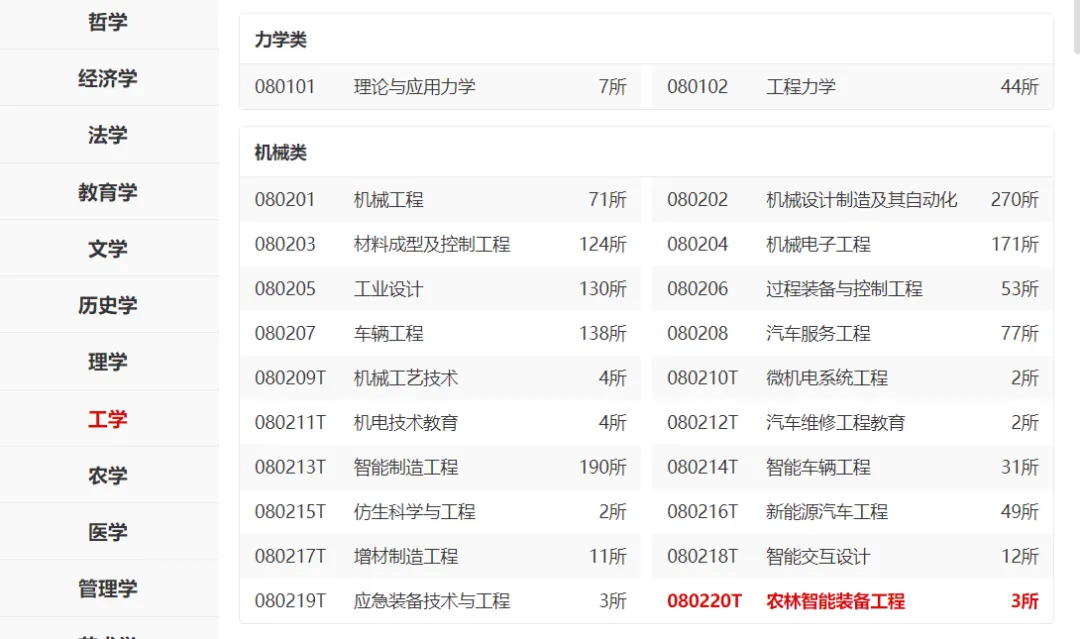
Task: Click major code 080202
Action: [697, 200]
